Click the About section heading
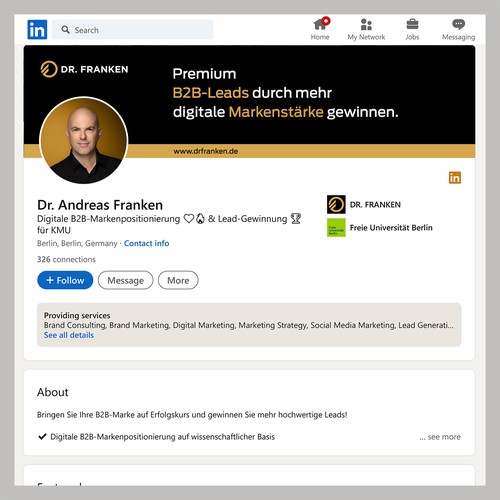500x500 pixels. click(53, 392)
